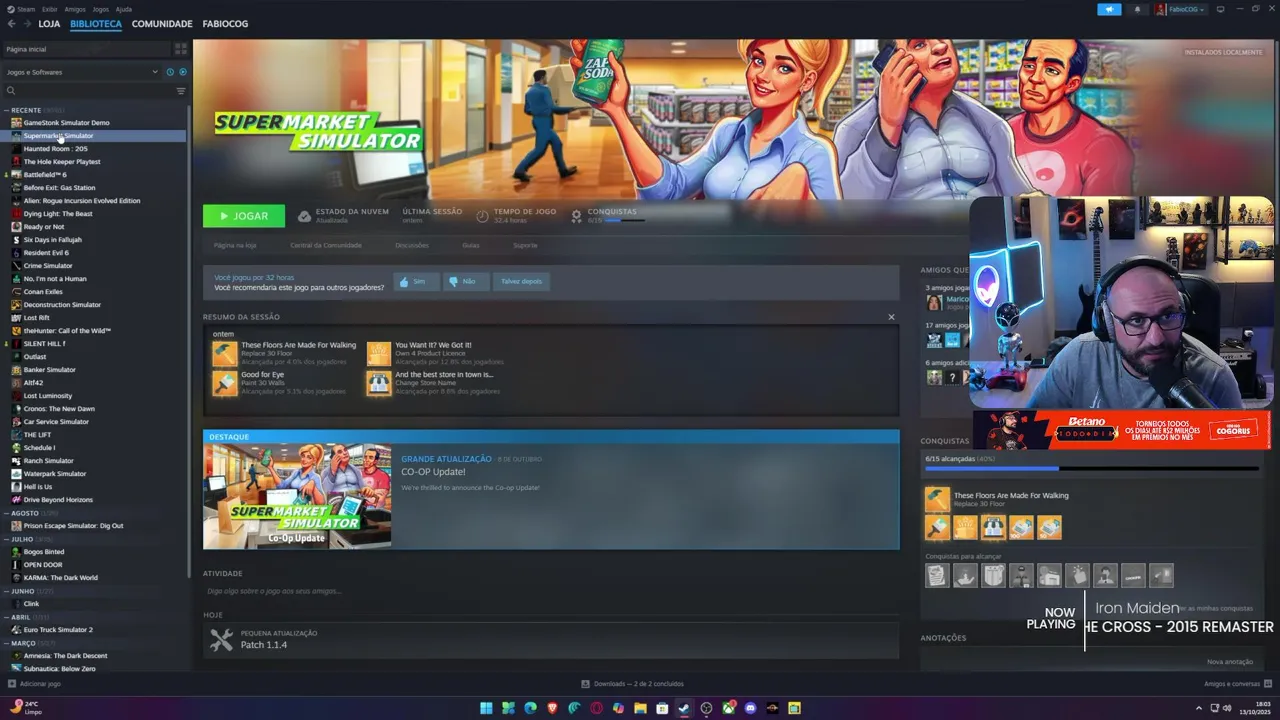
Task: Open Página inicial library home
Action: 86,49
